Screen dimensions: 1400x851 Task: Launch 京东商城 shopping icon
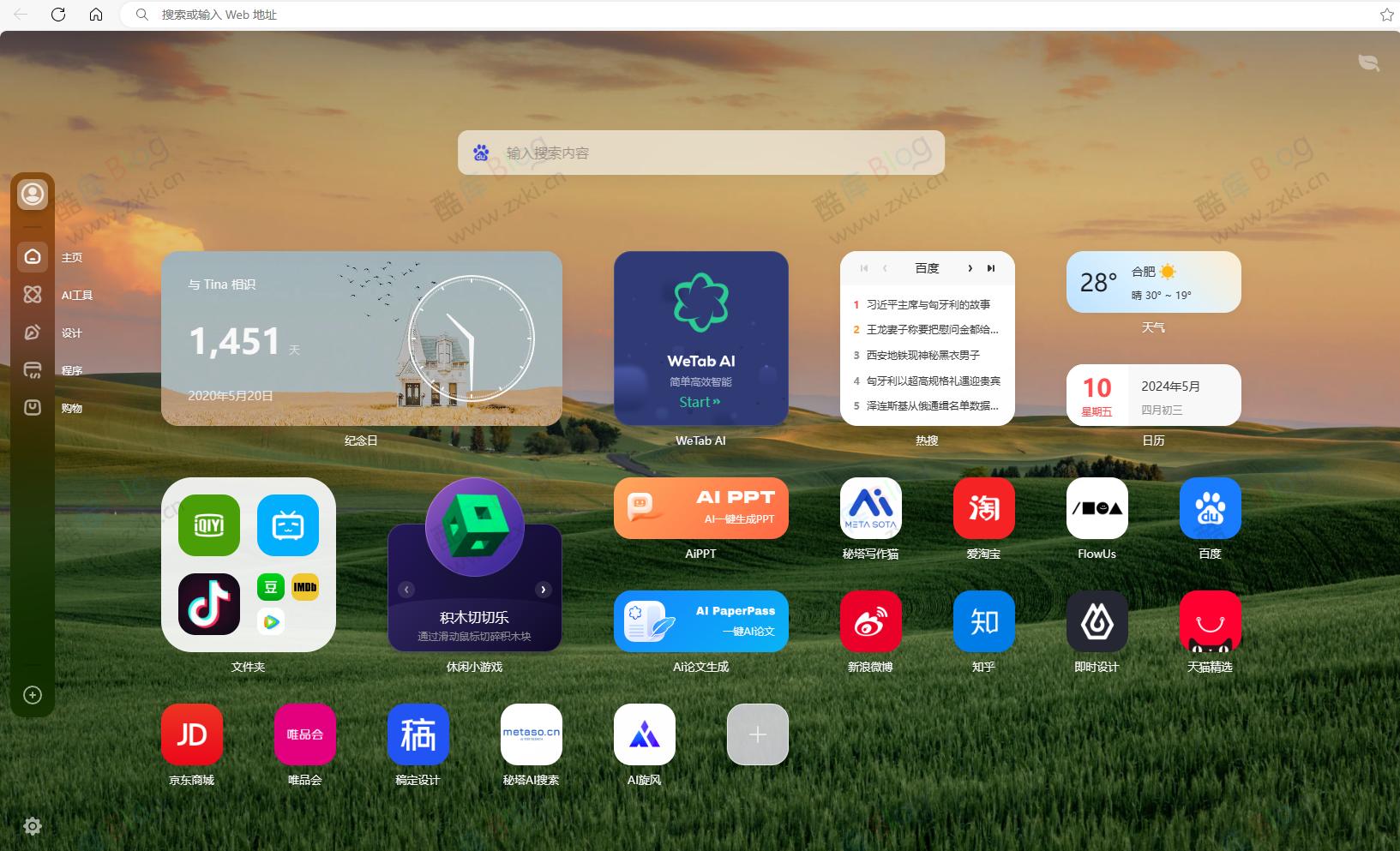click(191, 734)
